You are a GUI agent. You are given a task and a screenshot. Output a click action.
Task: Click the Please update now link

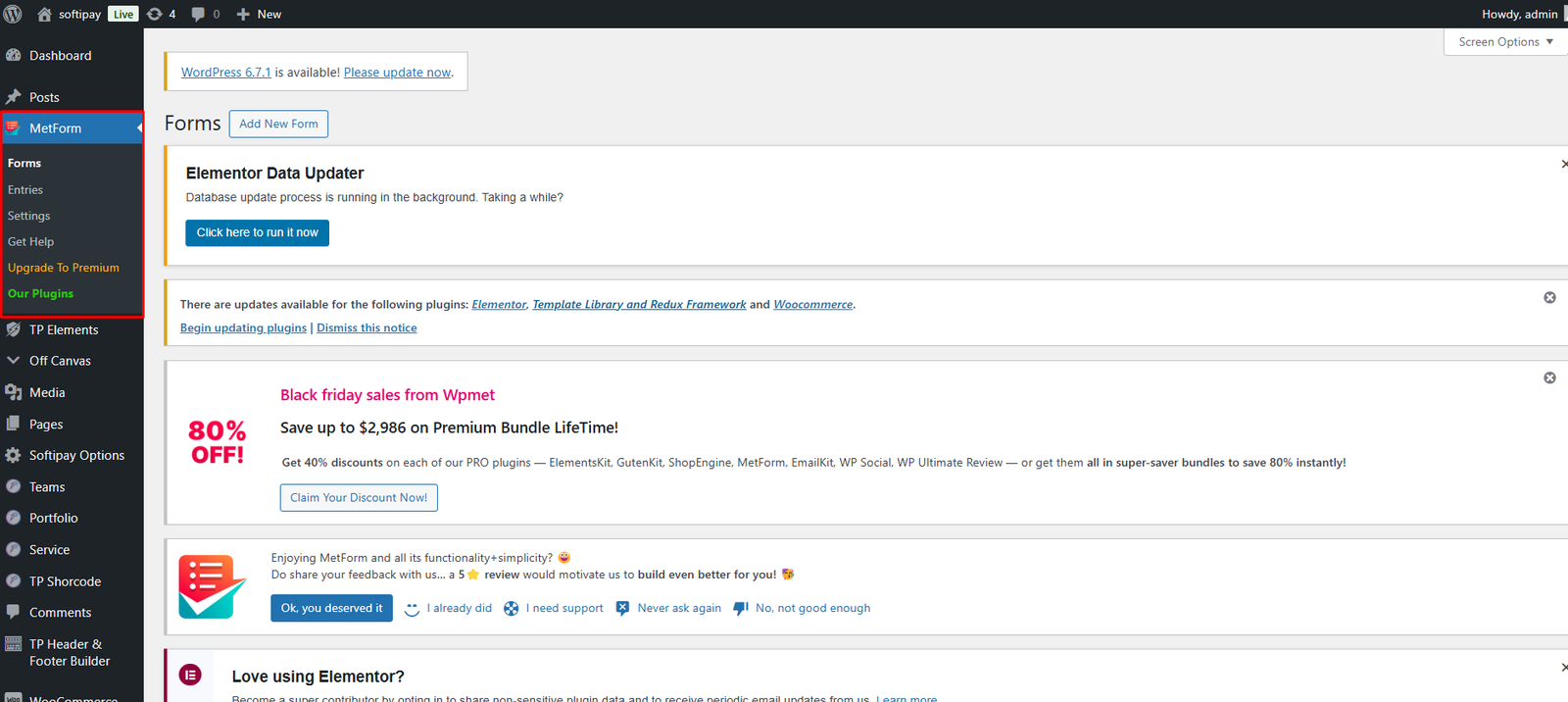(397, 73)
